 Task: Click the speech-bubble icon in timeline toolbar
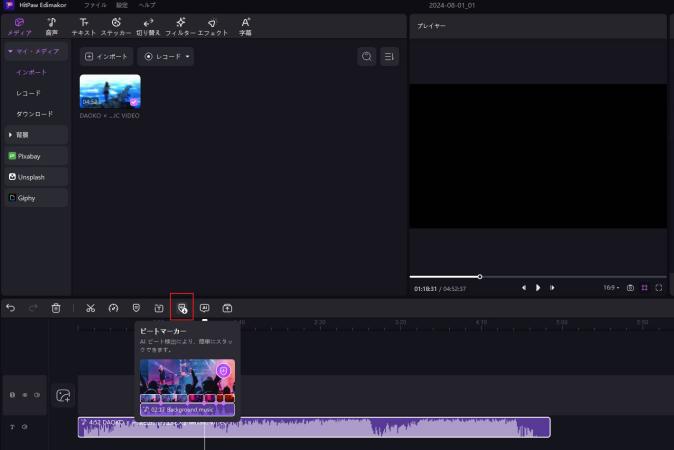[x=205, y=308]
